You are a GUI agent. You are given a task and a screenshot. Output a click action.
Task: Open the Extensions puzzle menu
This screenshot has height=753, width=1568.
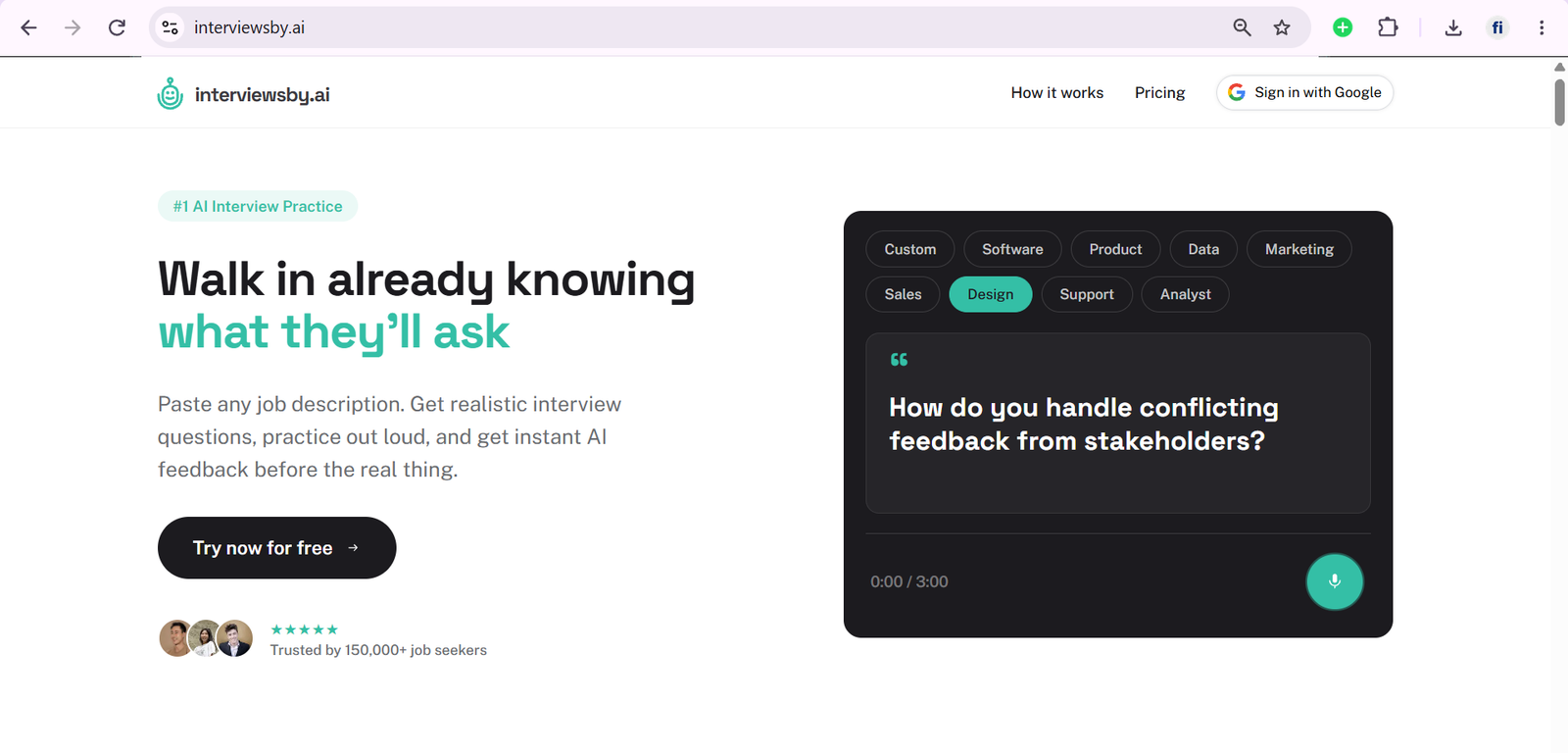(x=1388, y=27)
